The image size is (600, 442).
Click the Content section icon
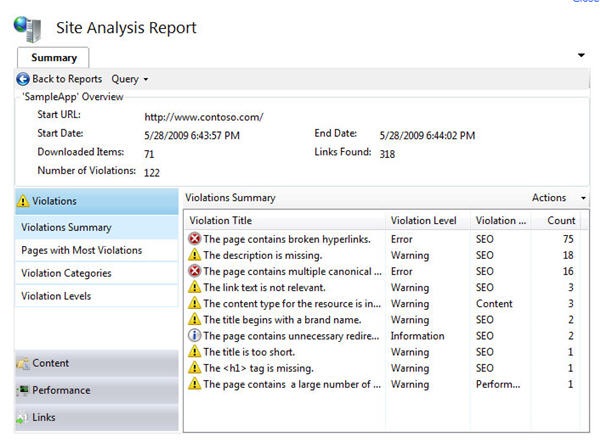coord(22,364)
